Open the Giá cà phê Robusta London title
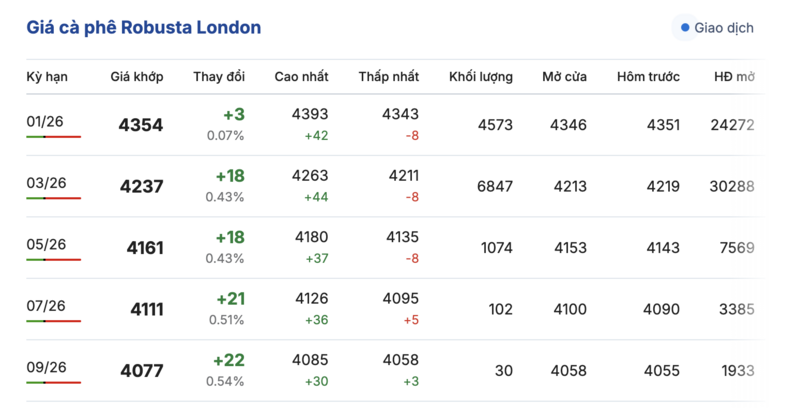The width and height of the screenshot is (800, 410). (144, 28)
